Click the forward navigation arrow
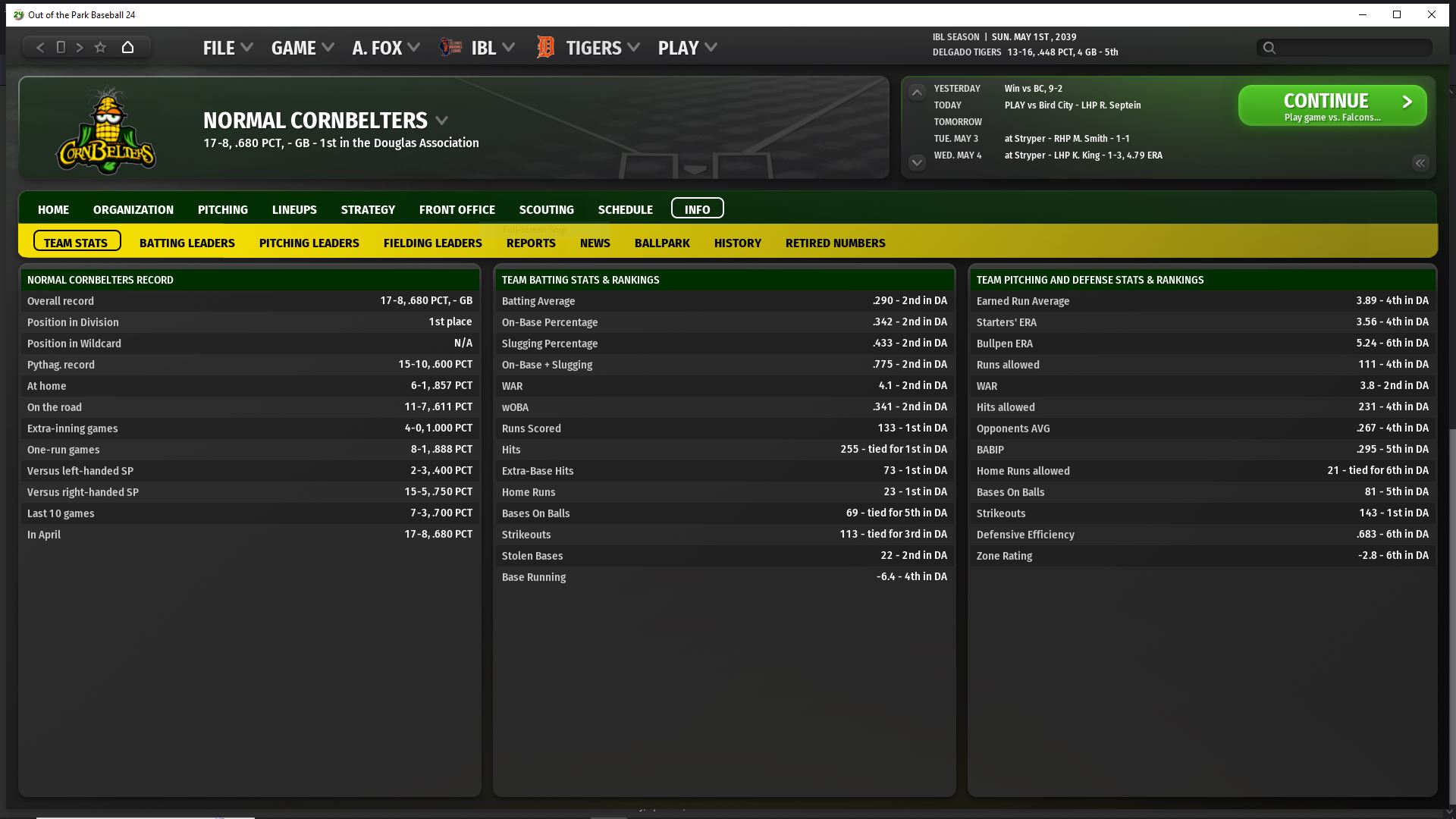This screenshot has width=1456, height=819. pos(80,47)
